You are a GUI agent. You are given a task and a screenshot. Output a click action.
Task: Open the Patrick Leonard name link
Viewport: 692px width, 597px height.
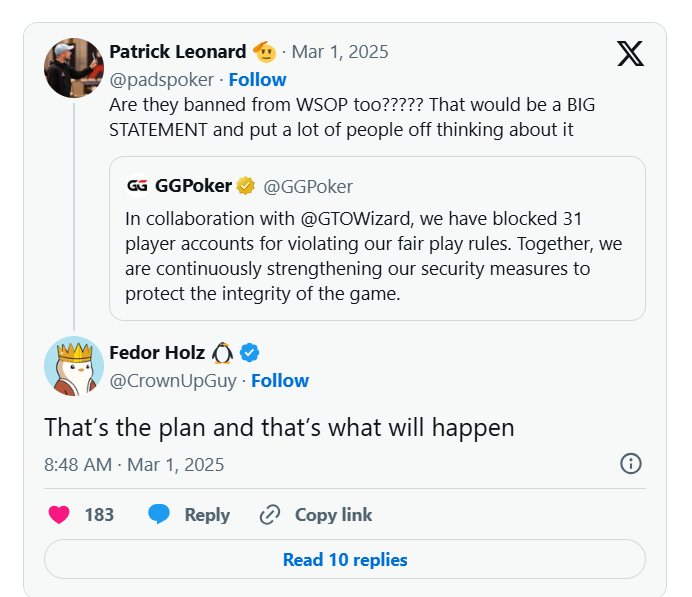[178, 52]
